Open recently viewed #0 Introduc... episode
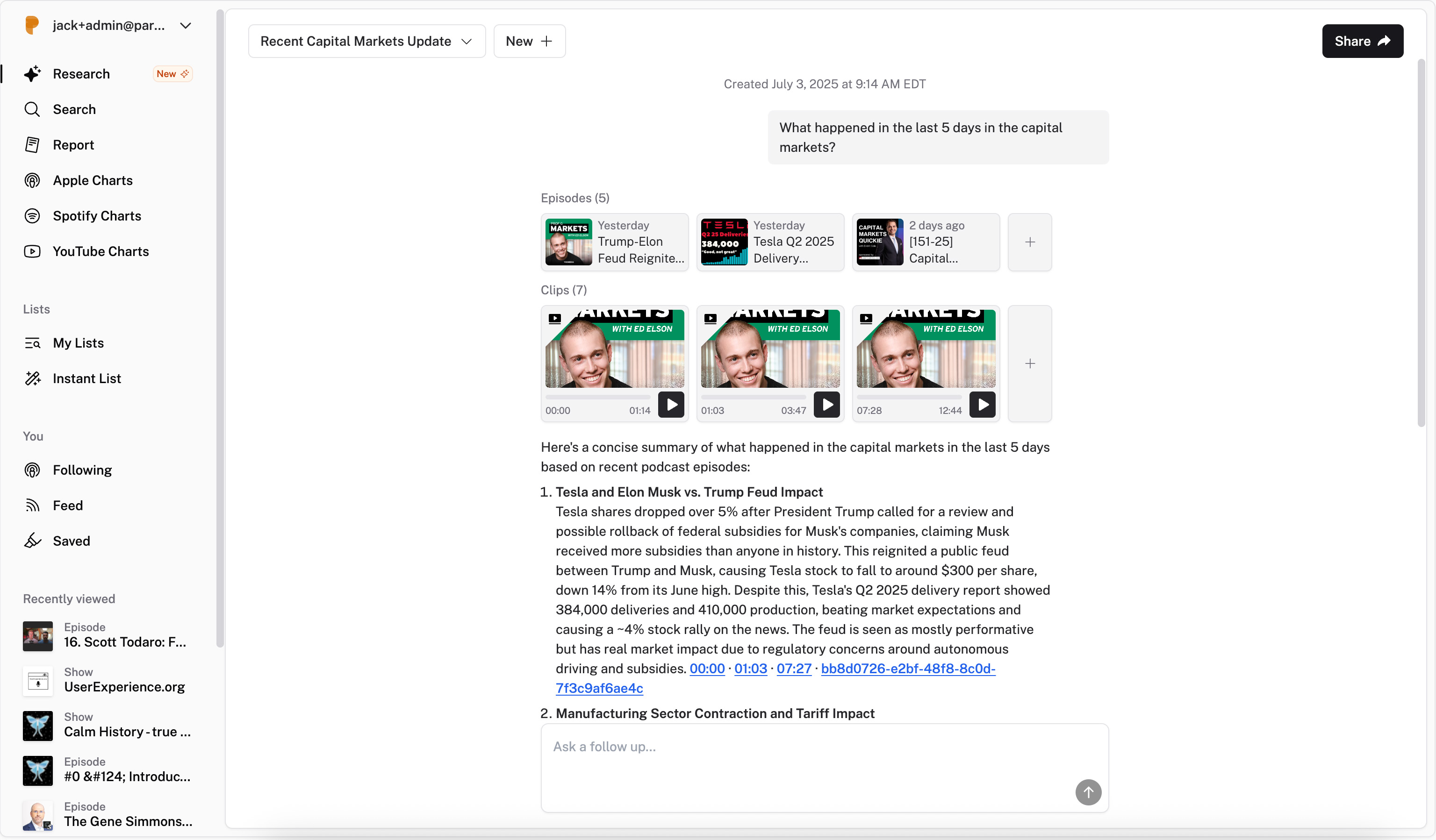Screen dimensions: 1436x840 pyautogui.click(x=108, y=770)
